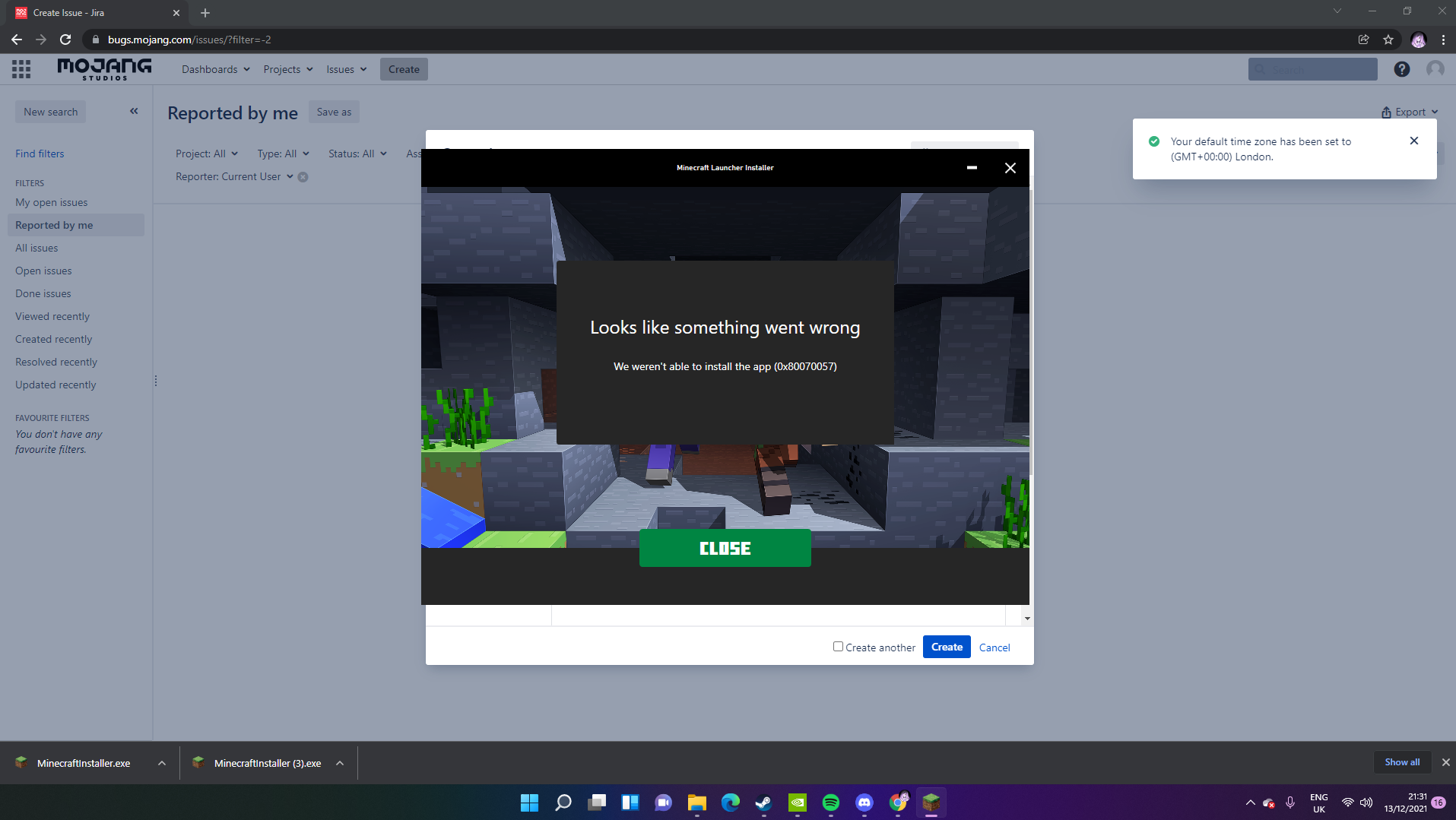Click Show all downloads
This screenshot has height=820, width=1456.
(x=1402, y=762)
